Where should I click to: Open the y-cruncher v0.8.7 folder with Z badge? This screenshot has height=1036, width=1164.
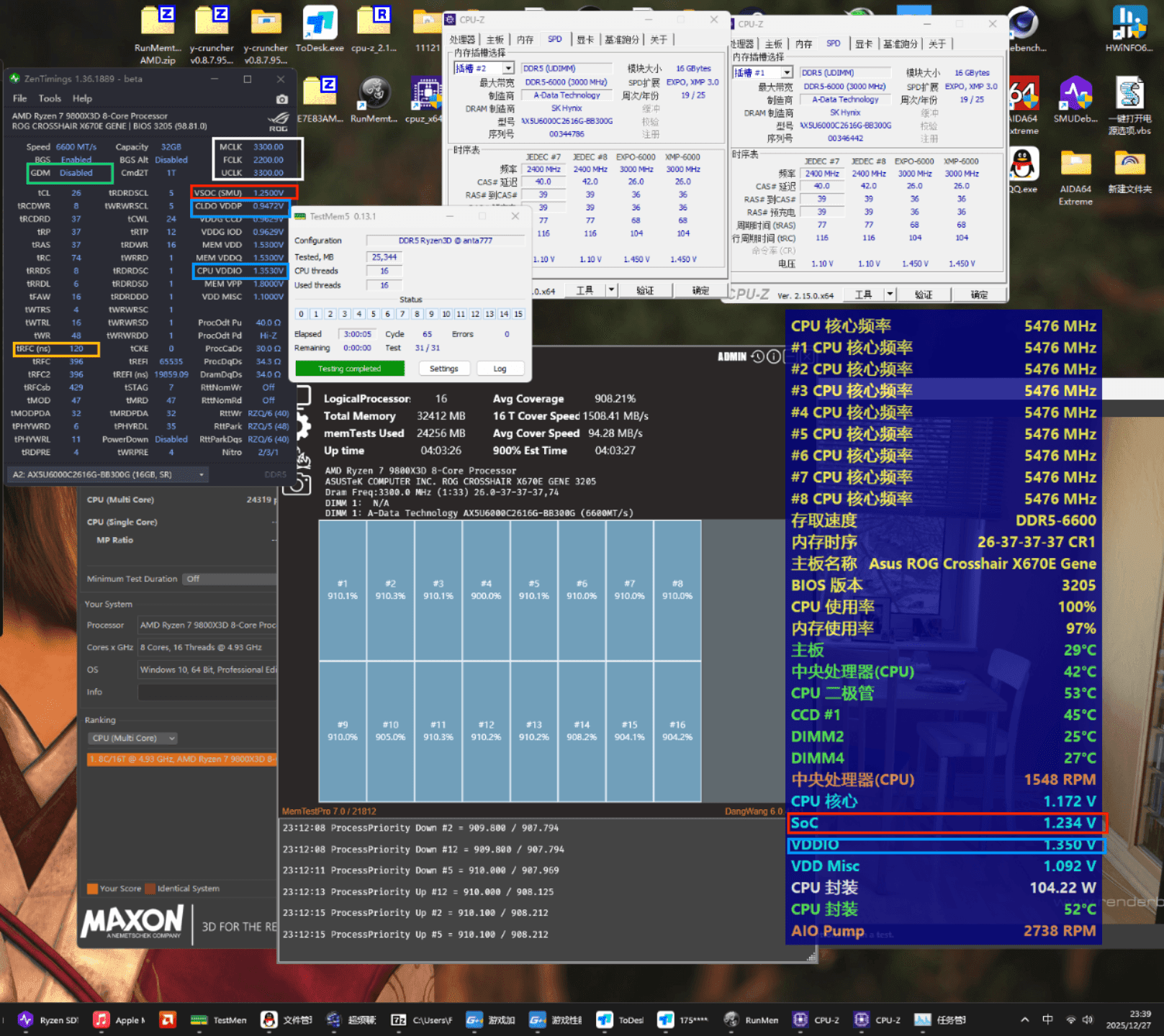coord(212,35)
